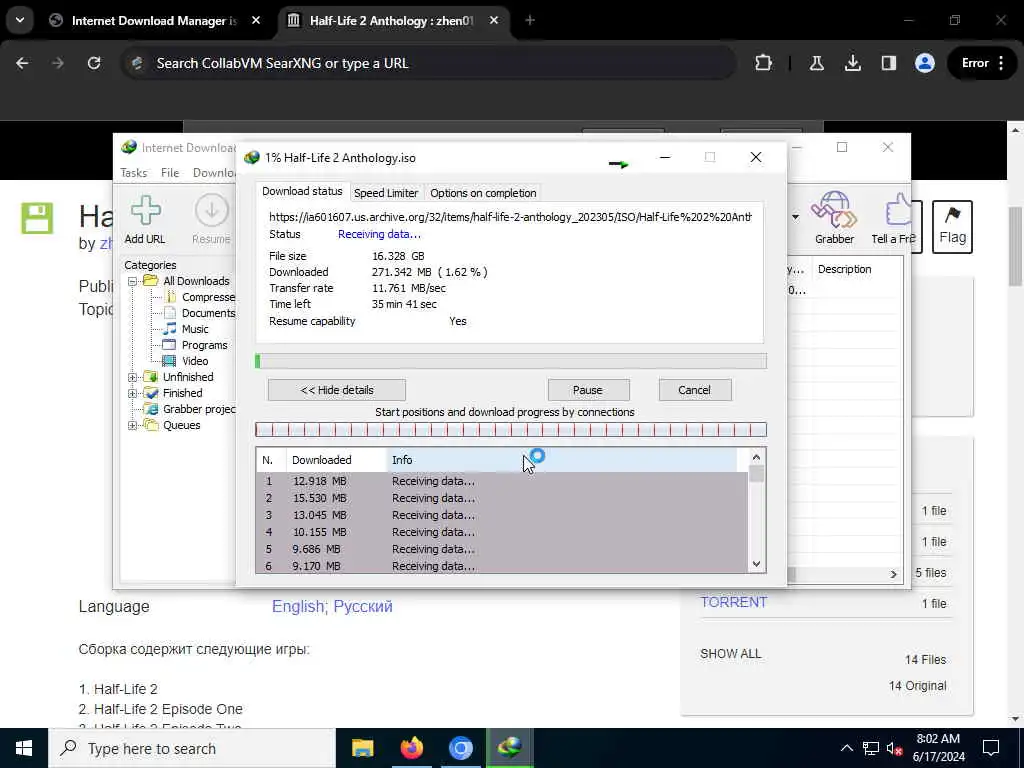
Task: Expand the Queues tree node
Action: tap(133, 426)
